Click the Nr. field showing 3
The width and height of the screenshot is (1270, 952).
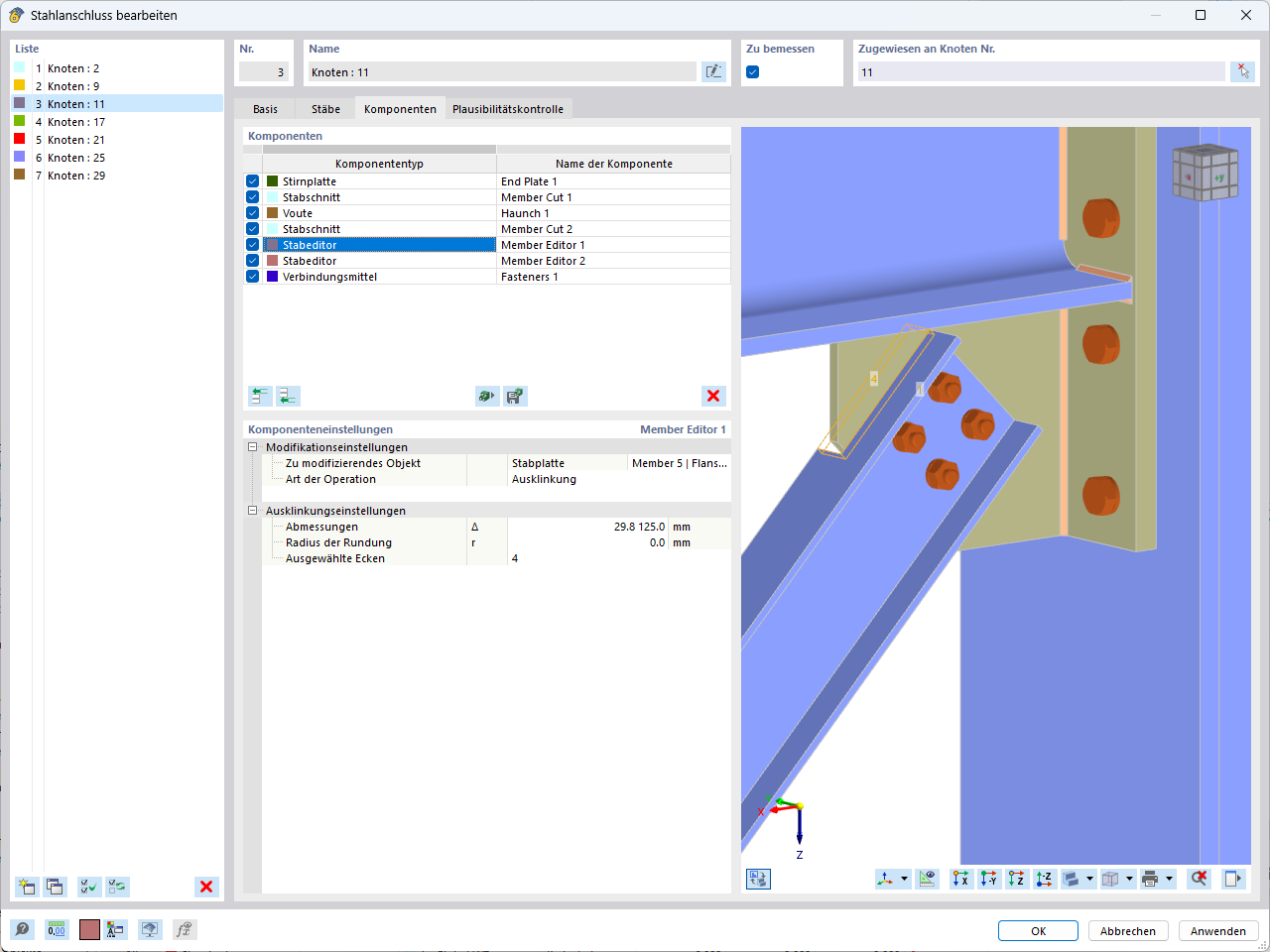pyautogui.click(x=263, y=72)
